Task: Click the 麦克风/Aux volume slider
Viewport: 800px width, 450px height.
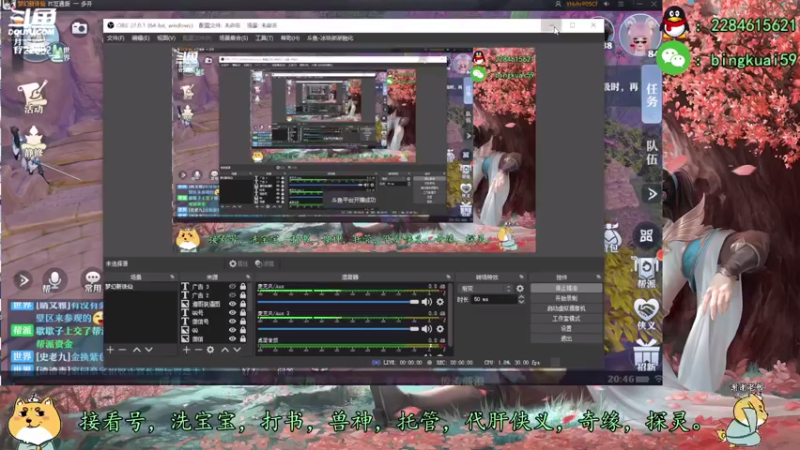Action: 338,302
